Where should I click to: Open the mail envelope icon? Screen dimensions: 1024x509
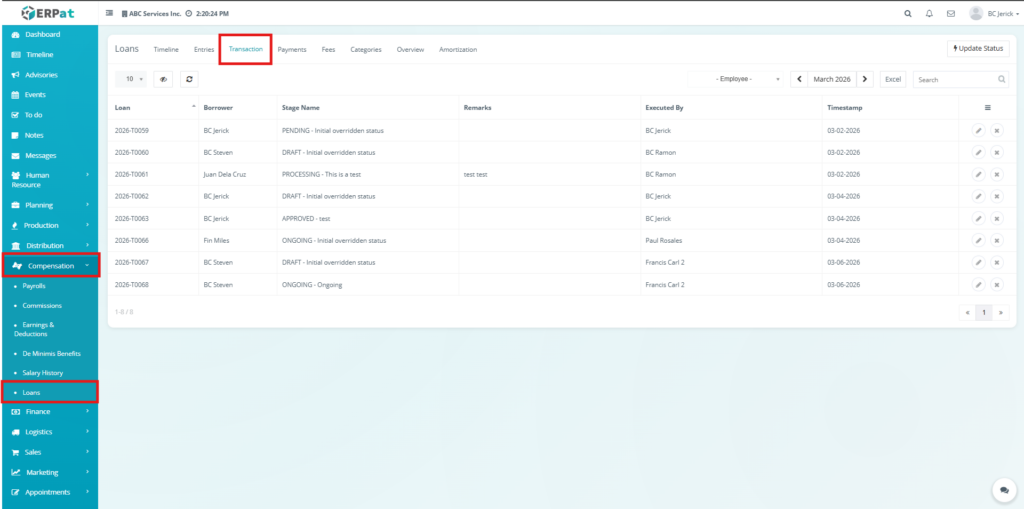pos(950,14)
